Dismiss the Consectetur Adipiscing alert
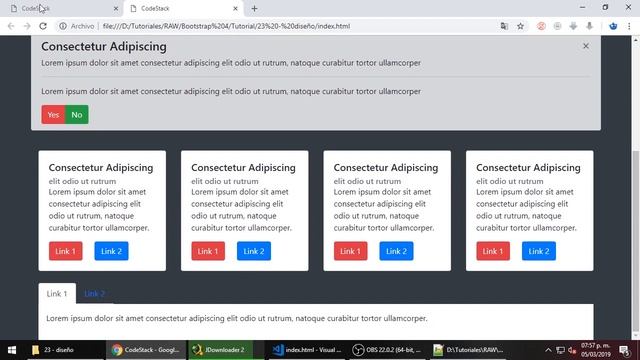This screenshot has width=640, height=360. (x=586, y=46)
